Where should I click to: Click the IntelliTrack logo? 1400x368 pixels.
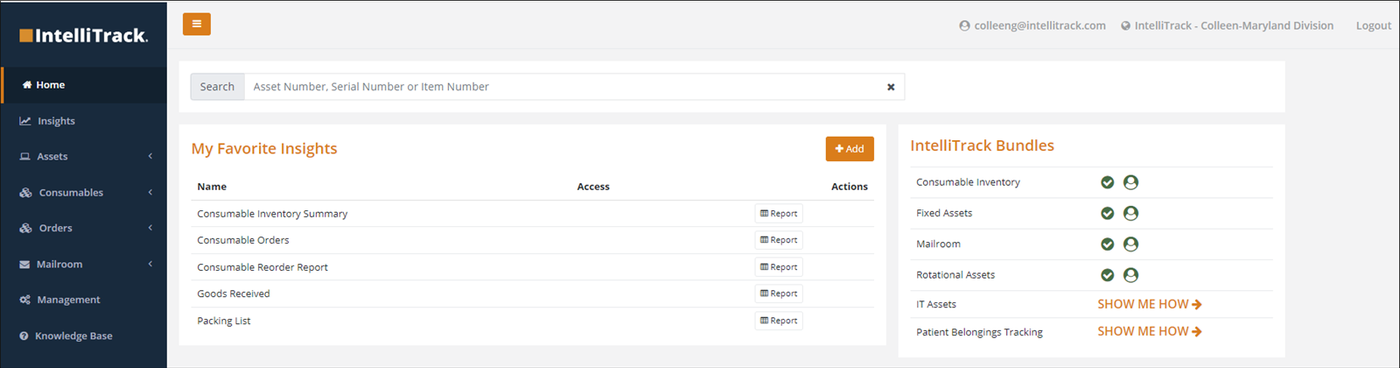84,36
